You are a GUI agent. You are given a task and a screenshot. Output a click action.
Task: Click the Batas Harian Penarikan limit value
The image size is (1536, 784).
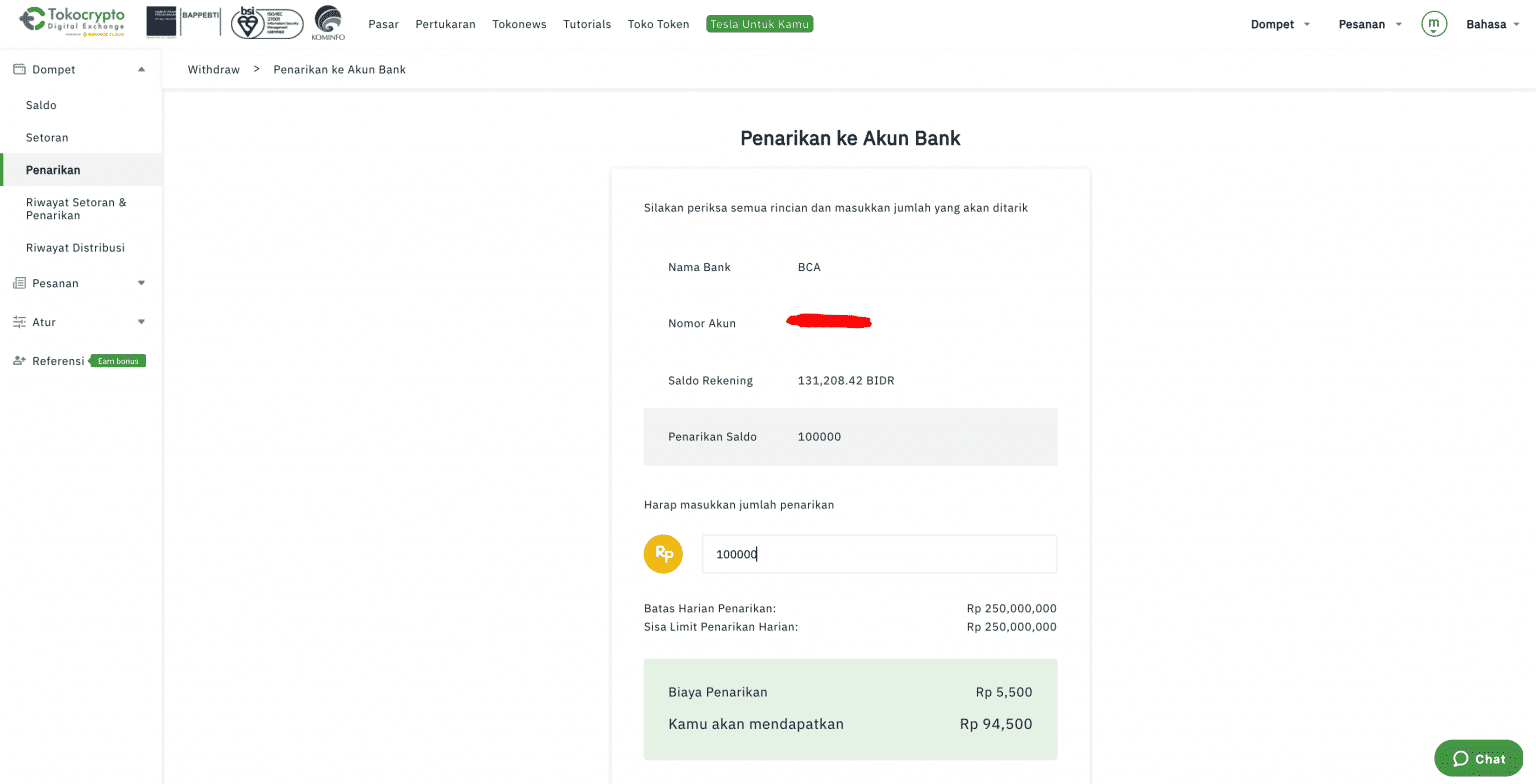point(1012,608)
